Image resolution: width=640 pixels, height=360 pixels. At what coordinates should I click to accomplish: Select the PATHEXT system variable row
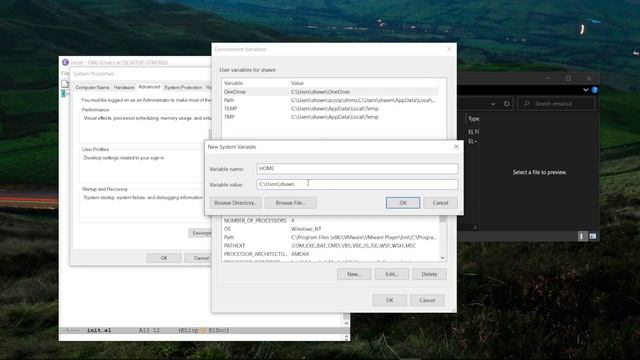(331, 246)
